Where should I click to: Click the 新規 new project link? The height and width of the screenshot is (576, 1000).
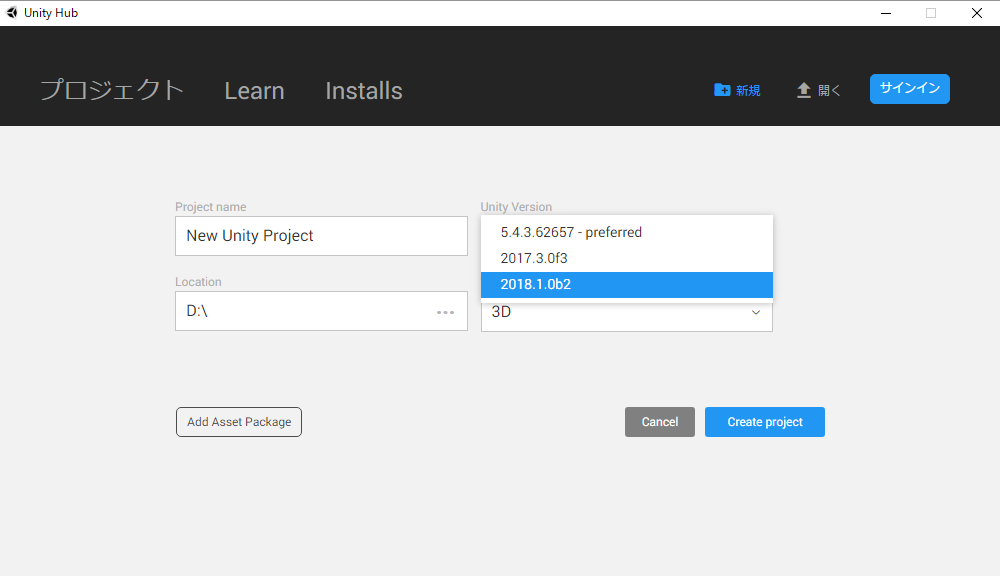coord(748,91)
